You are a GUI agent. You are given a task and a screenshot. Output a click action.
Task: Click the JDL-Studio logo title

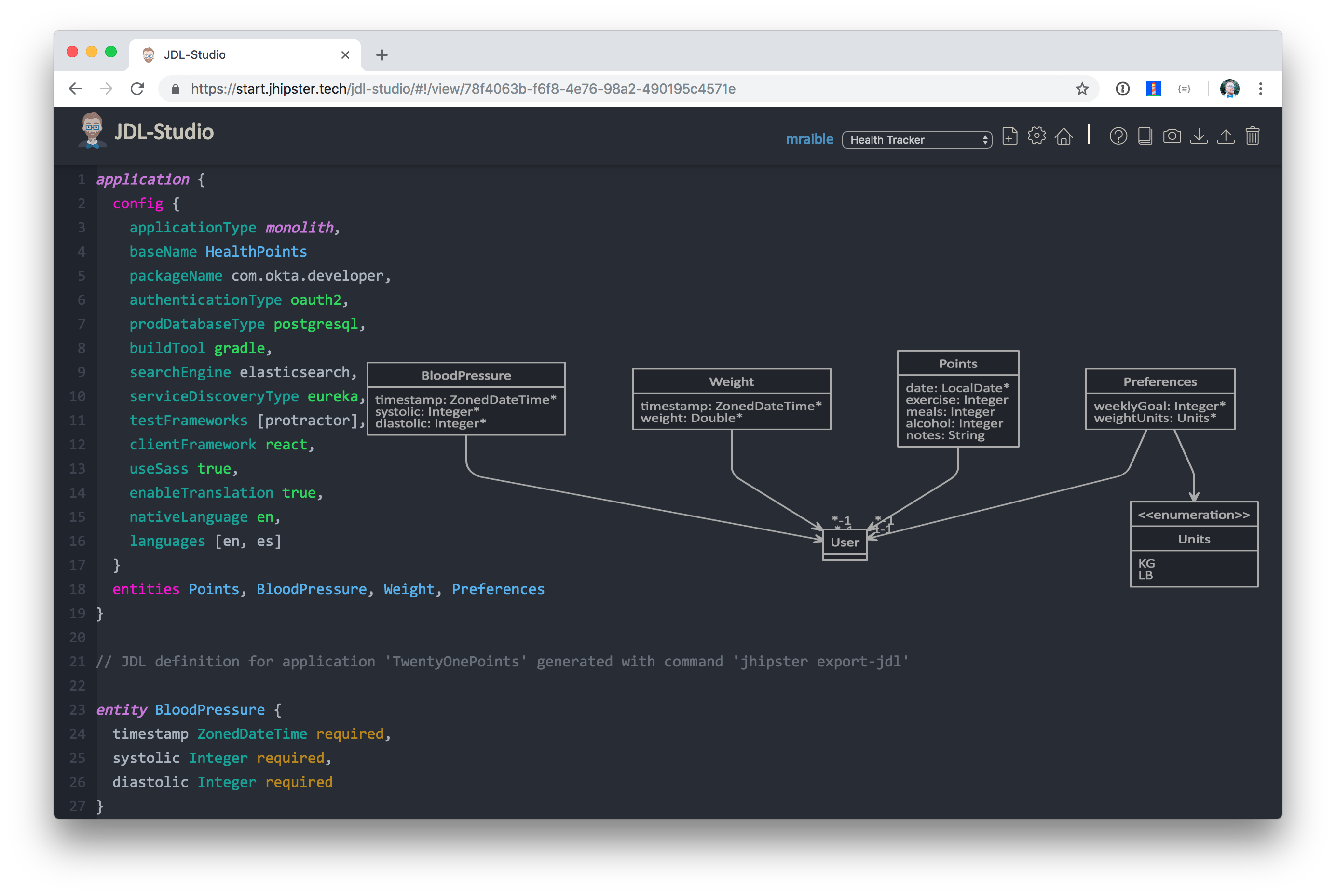click(x=164, y=132)
